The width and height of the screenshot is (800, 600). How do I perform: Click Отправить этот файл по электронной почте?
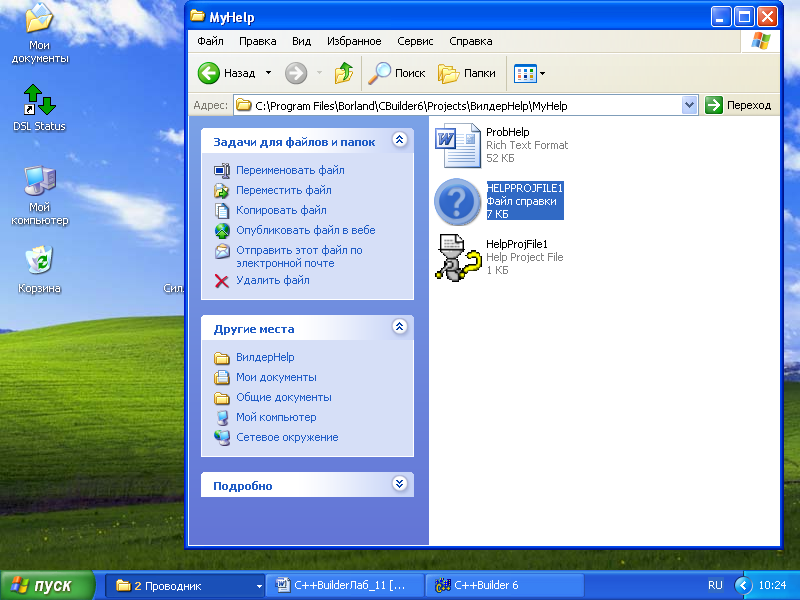[x=299, y=257]
